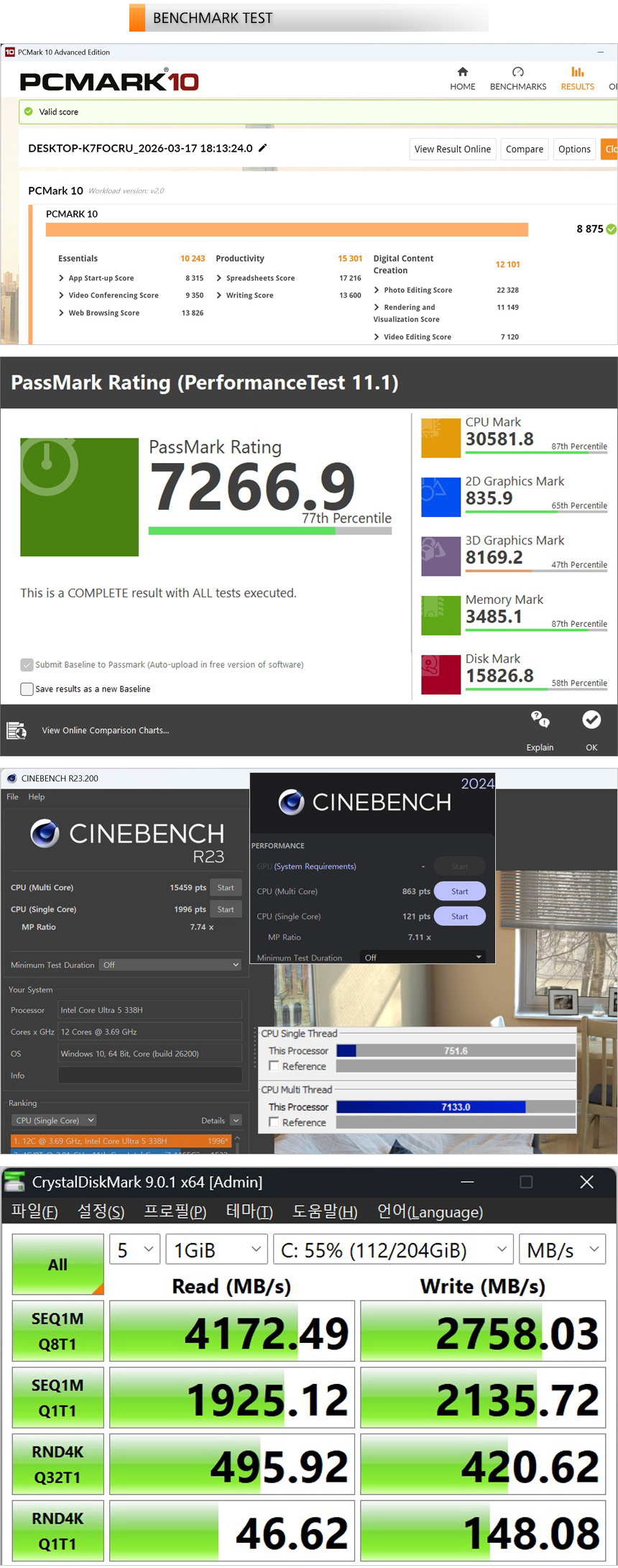Open the Benchmarks gauge icon
Screen dimensions: 618x1568
pos(517,72)
